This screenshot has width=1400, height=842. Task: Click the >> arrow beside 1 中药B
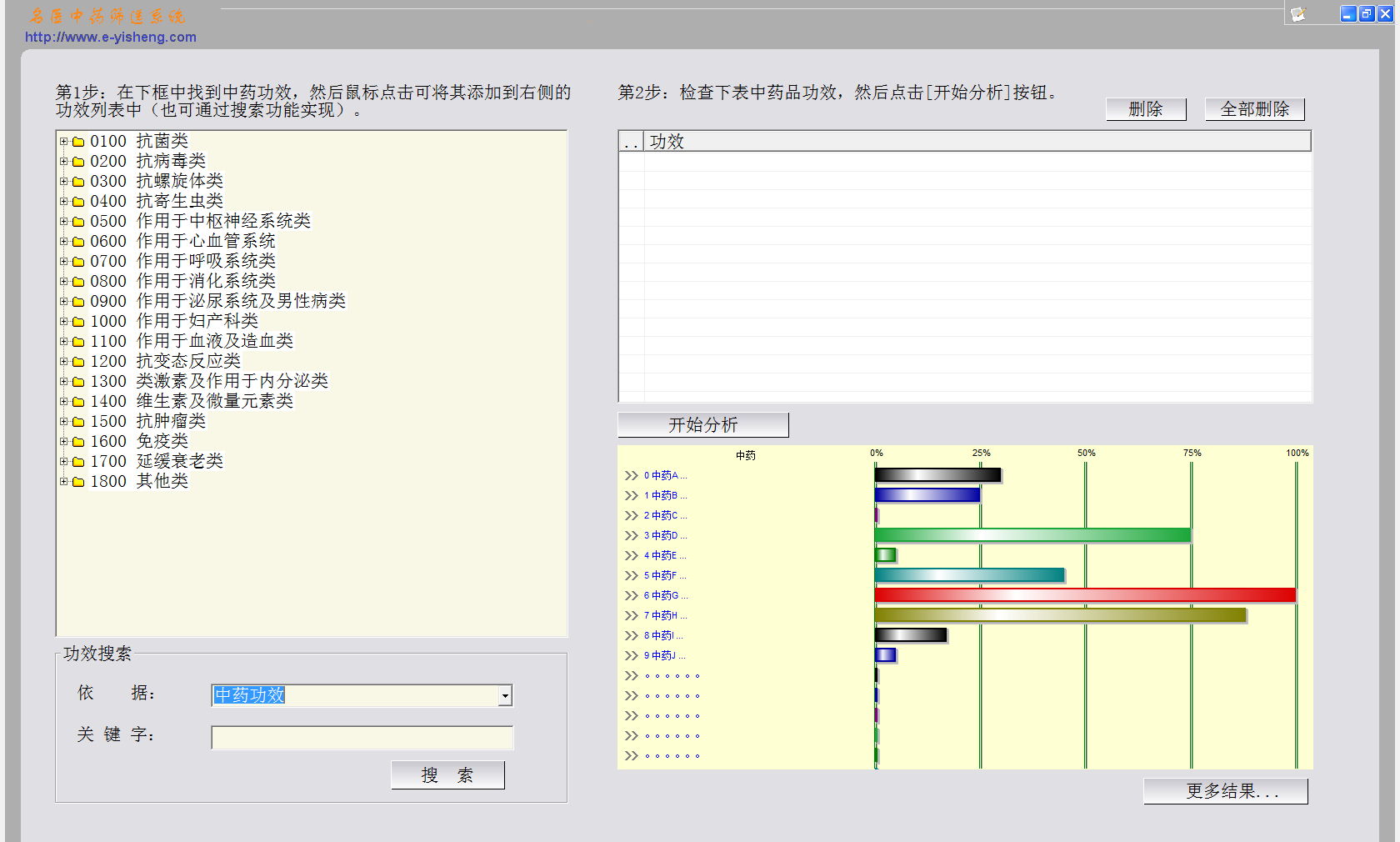(x=631, y=496)
